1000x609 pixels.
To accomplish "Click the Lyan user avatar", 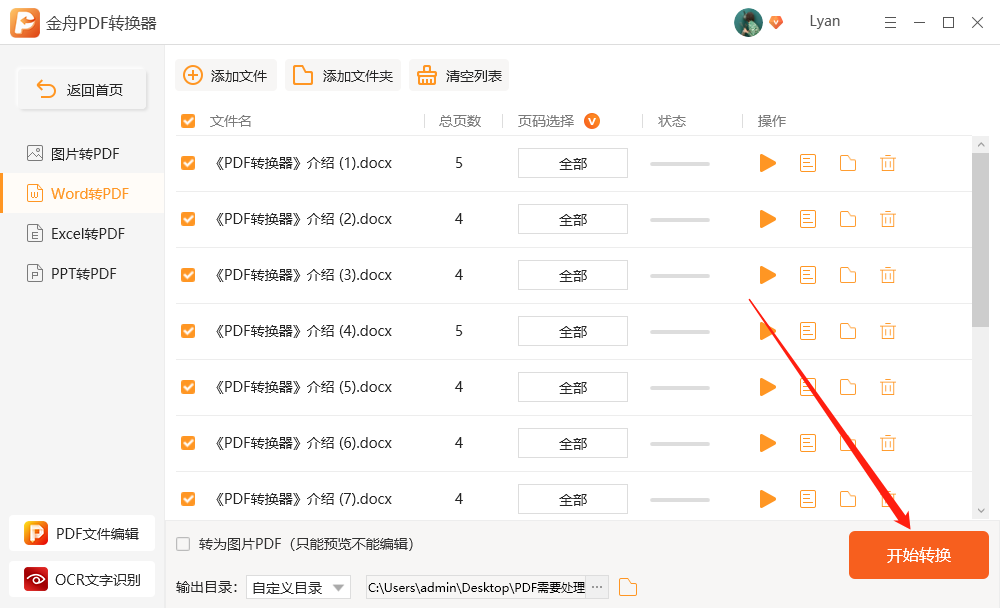I will (x=748, y=23).
